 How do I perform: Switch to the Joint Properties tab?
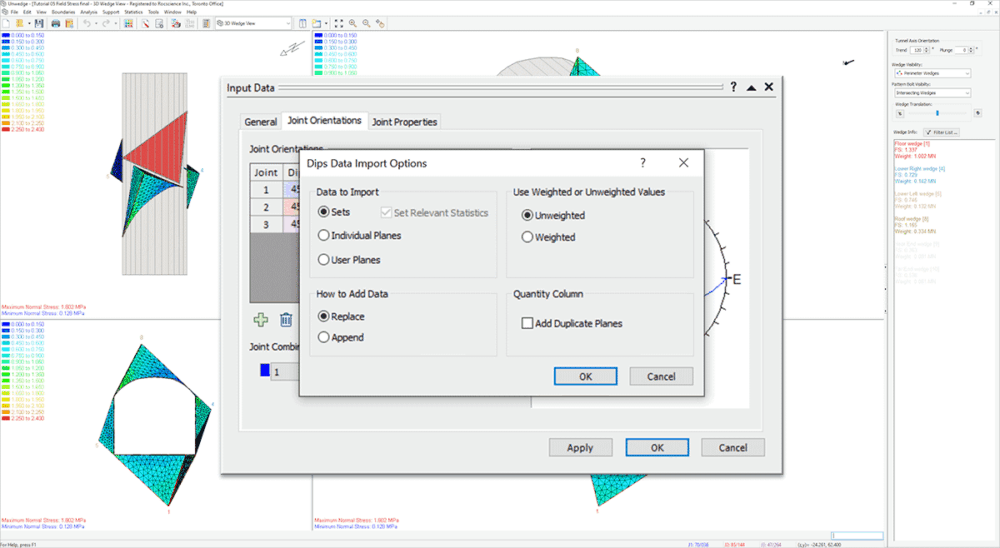click(404, 122)
